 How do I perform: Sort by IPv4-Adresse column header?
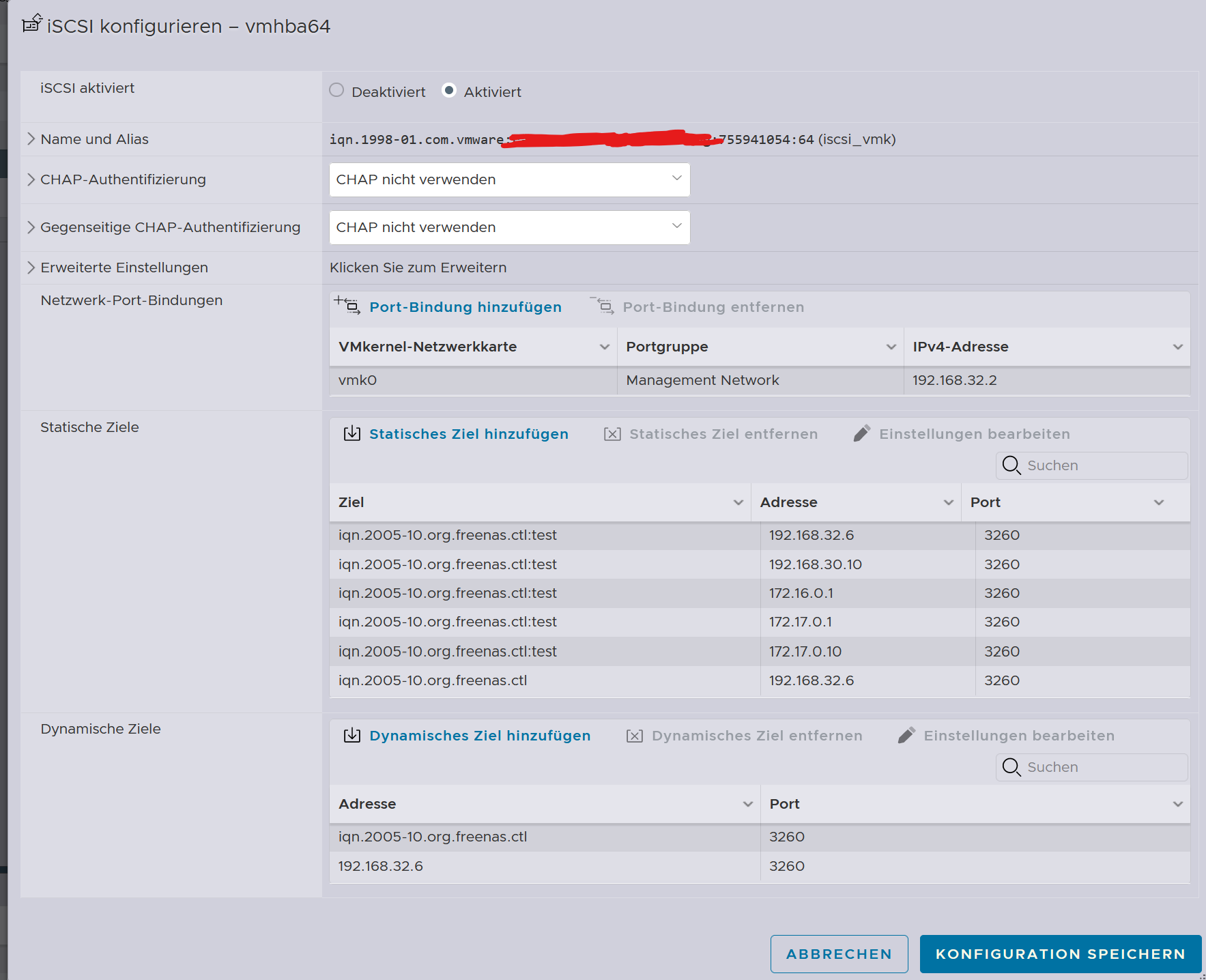click(960, 347)
